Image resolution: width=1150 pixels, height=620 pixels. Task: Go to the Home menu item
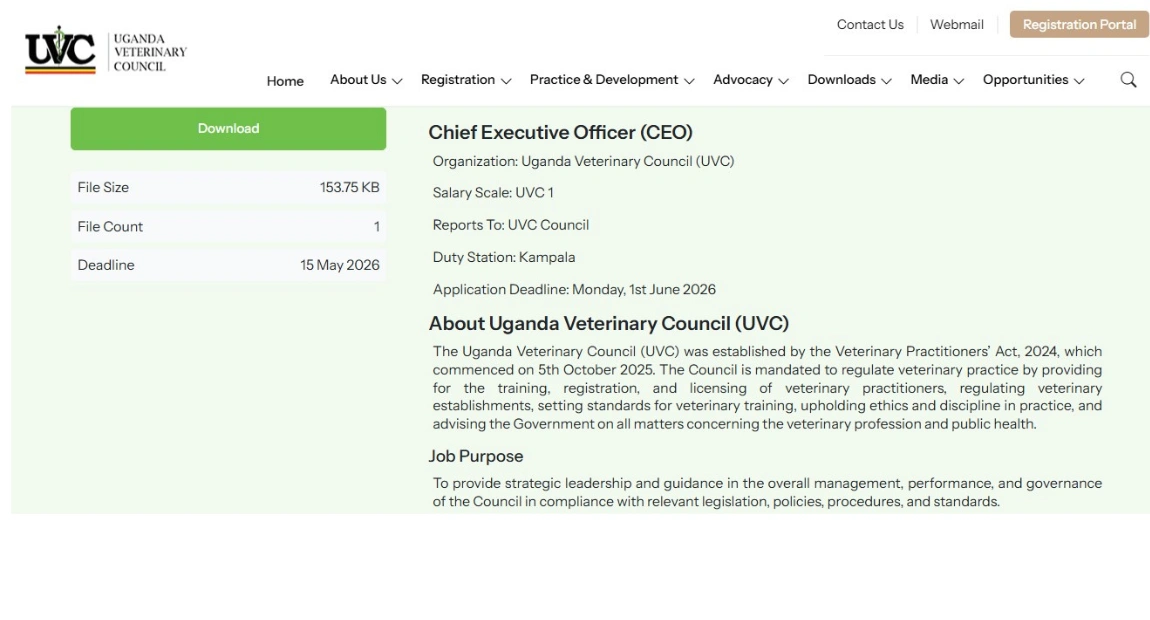(285, 81)
